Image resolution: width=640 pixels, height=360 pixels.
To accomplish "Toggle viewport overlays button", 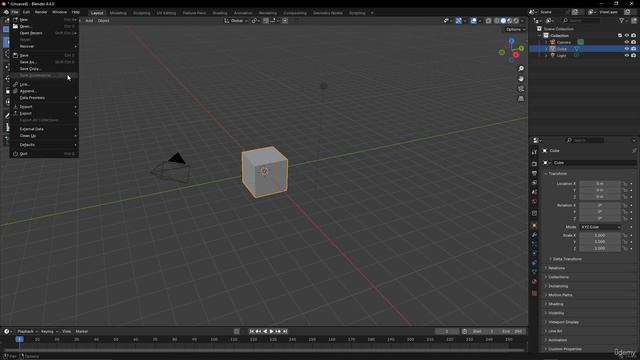I will coord(473,21).
